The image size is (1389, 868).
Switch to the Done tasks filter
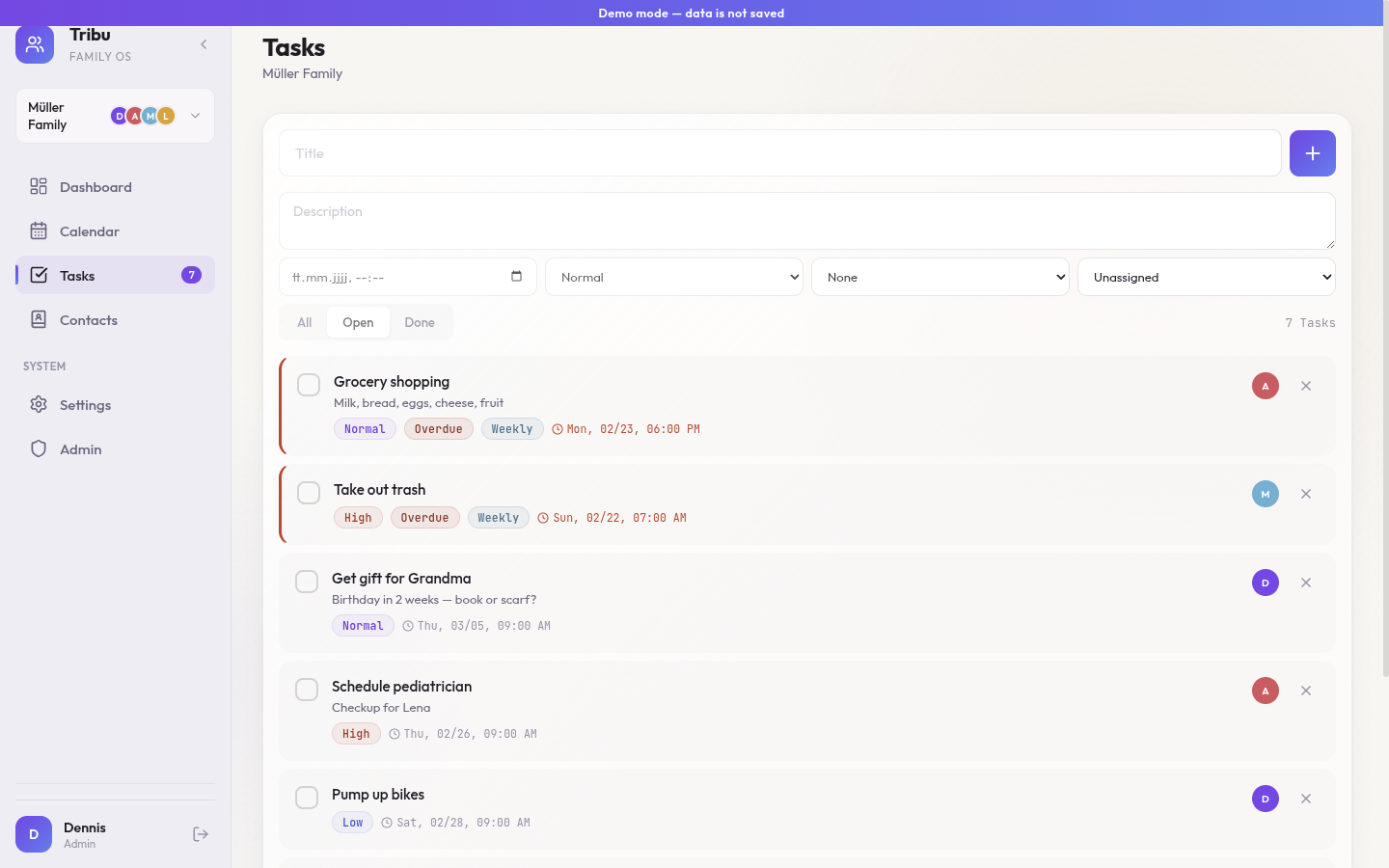420,322
